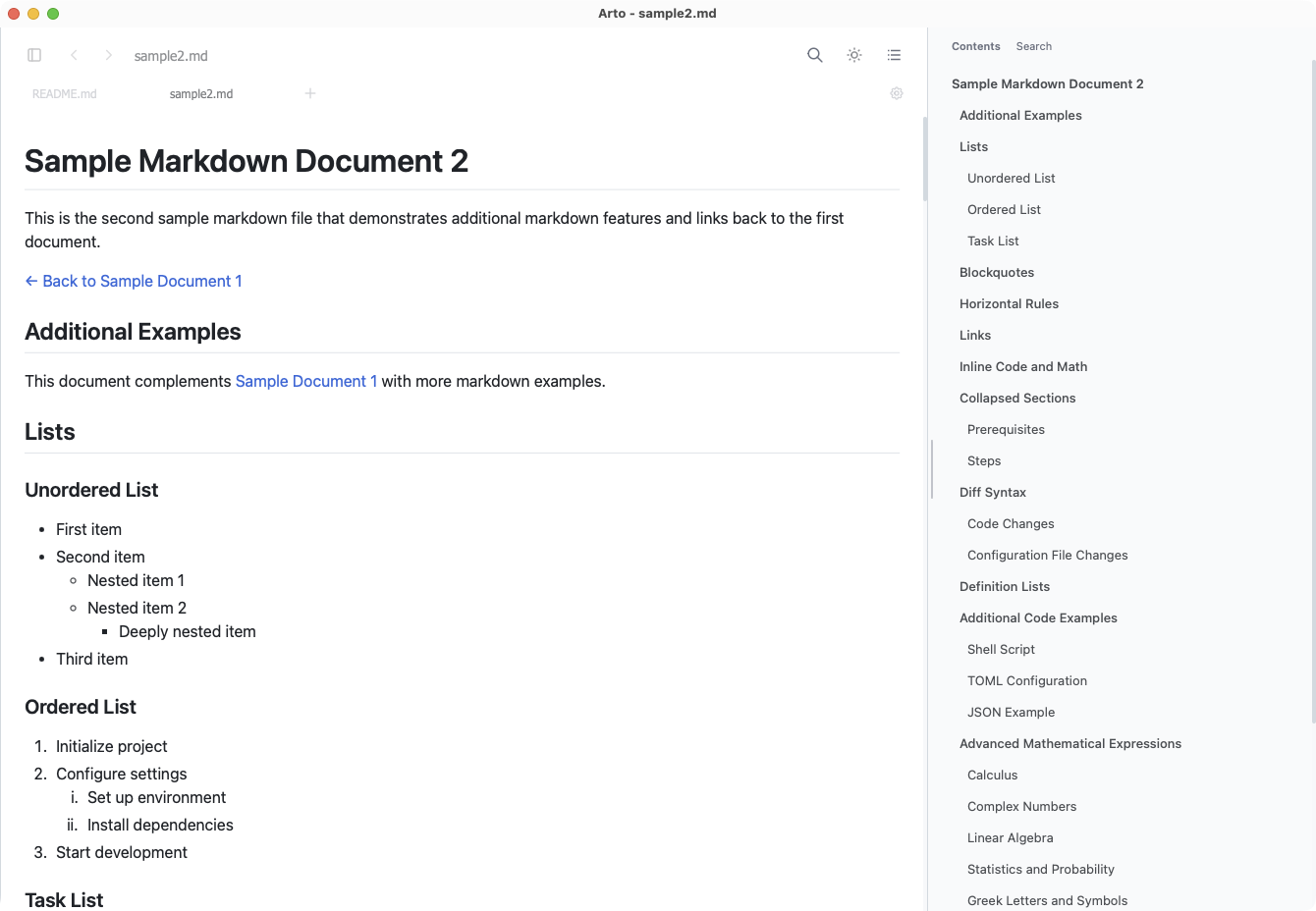Toggle light/dark theme sun icon
Viewport: 1316px width, 911px height.
coord(853,55)
